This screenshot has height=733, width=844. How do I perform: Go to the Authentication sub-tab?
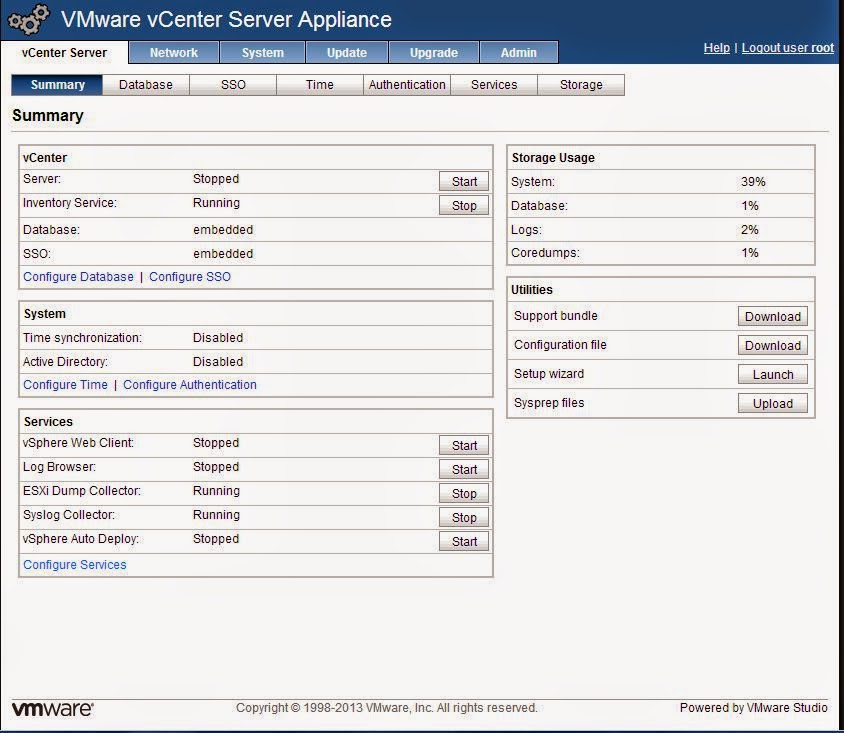click(407, 85)
